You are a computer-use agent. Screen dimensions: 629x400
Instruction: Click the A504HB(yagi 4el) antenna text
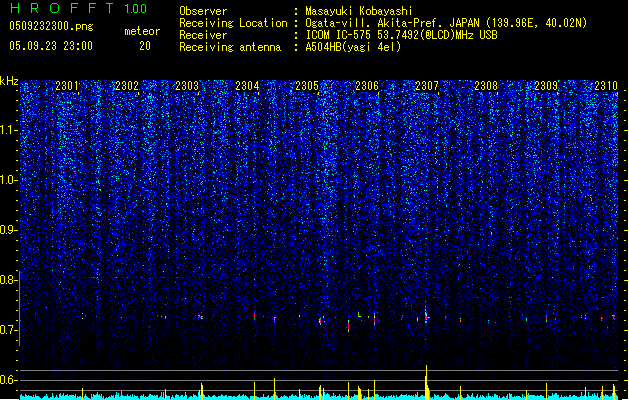coord(353,47)
